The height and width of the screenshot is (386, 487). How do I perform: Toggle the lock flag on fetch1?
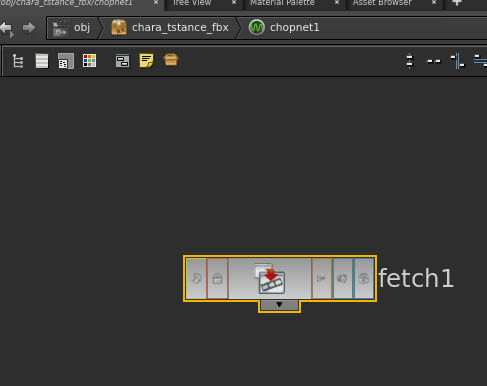point(217,278)
